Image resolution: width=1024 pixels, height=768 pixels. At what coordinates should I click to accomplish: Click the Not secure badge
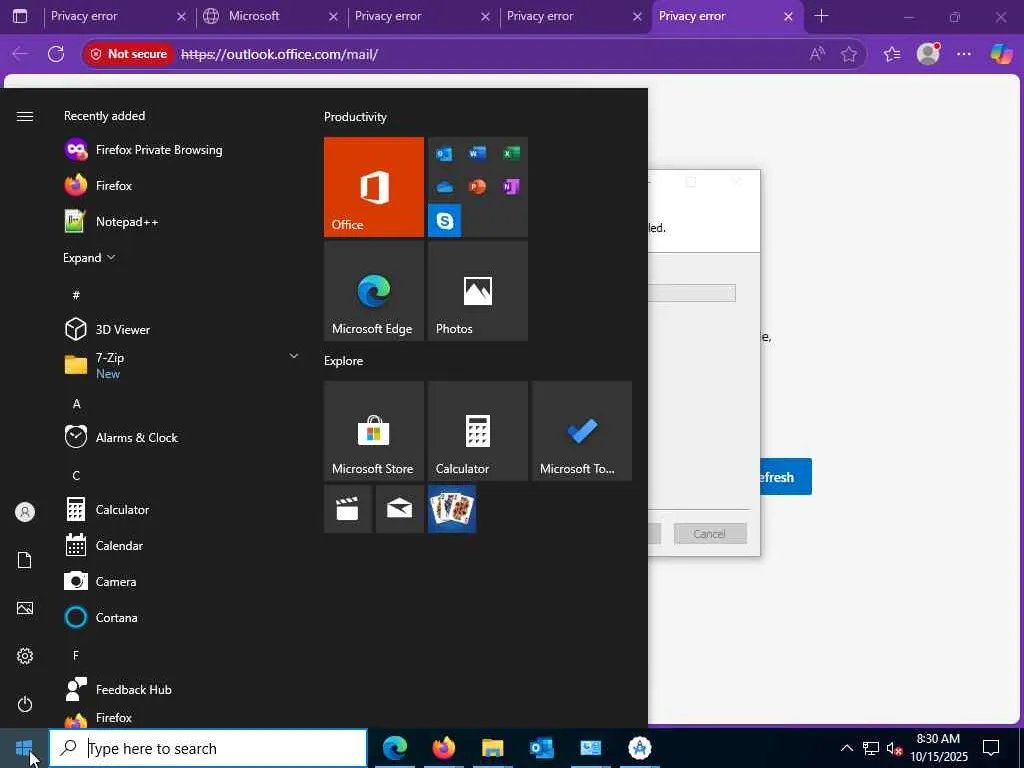click(x=129, y=54)
